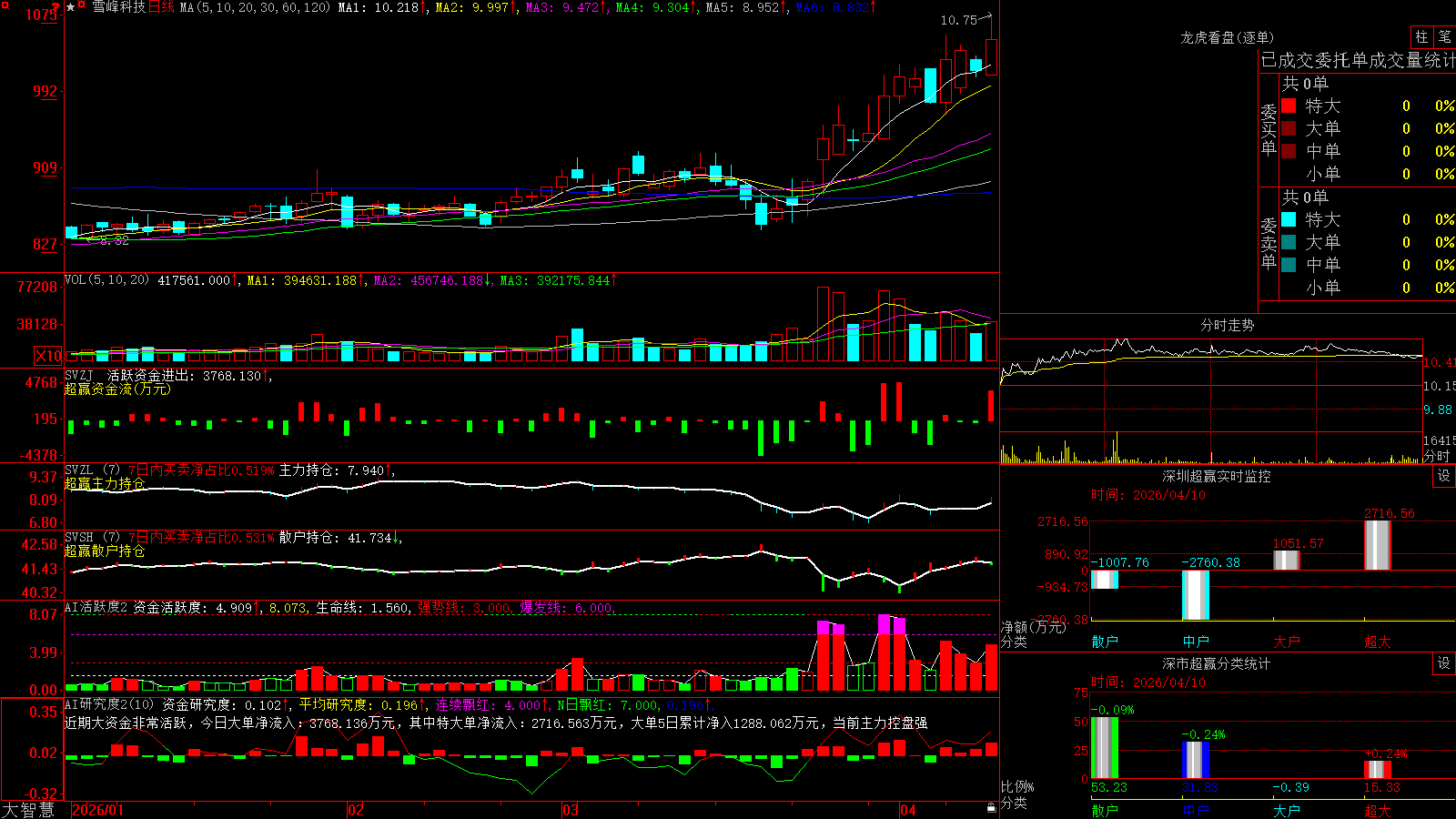Click the 03 month marker on the time axis
1456x819 pixels.
pos(571,810)
